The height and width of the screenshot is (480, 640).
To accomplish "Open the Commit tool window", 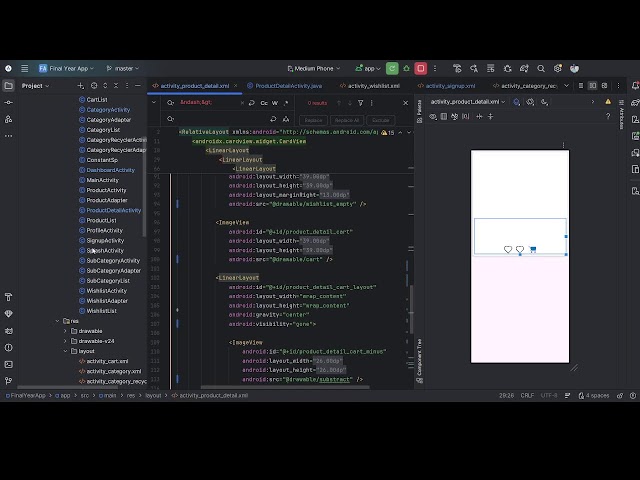I will point(8,102).
